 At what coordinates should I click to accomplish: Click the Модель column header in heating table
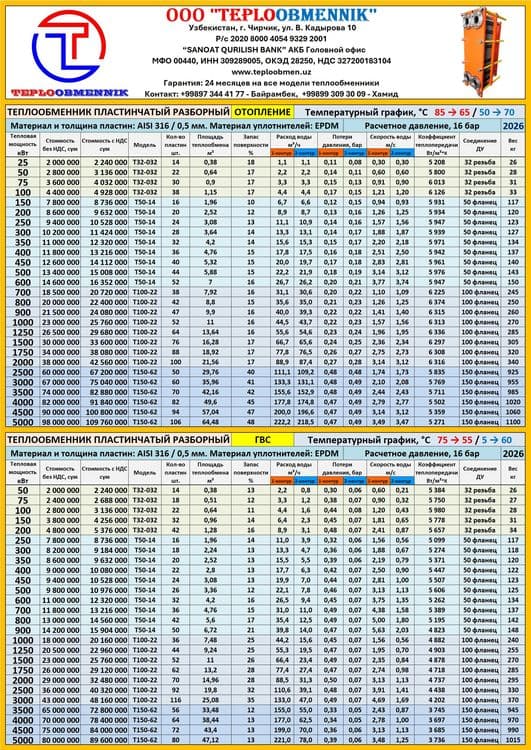point(144,144)
